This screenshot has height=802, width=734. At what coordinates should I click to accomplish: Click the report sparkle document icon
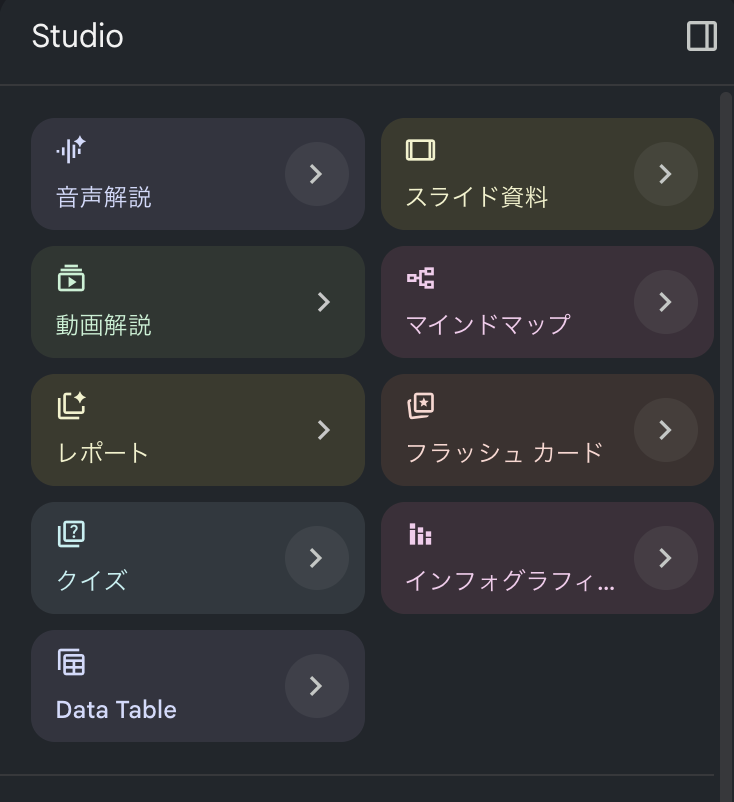click(x=71, y=406)
